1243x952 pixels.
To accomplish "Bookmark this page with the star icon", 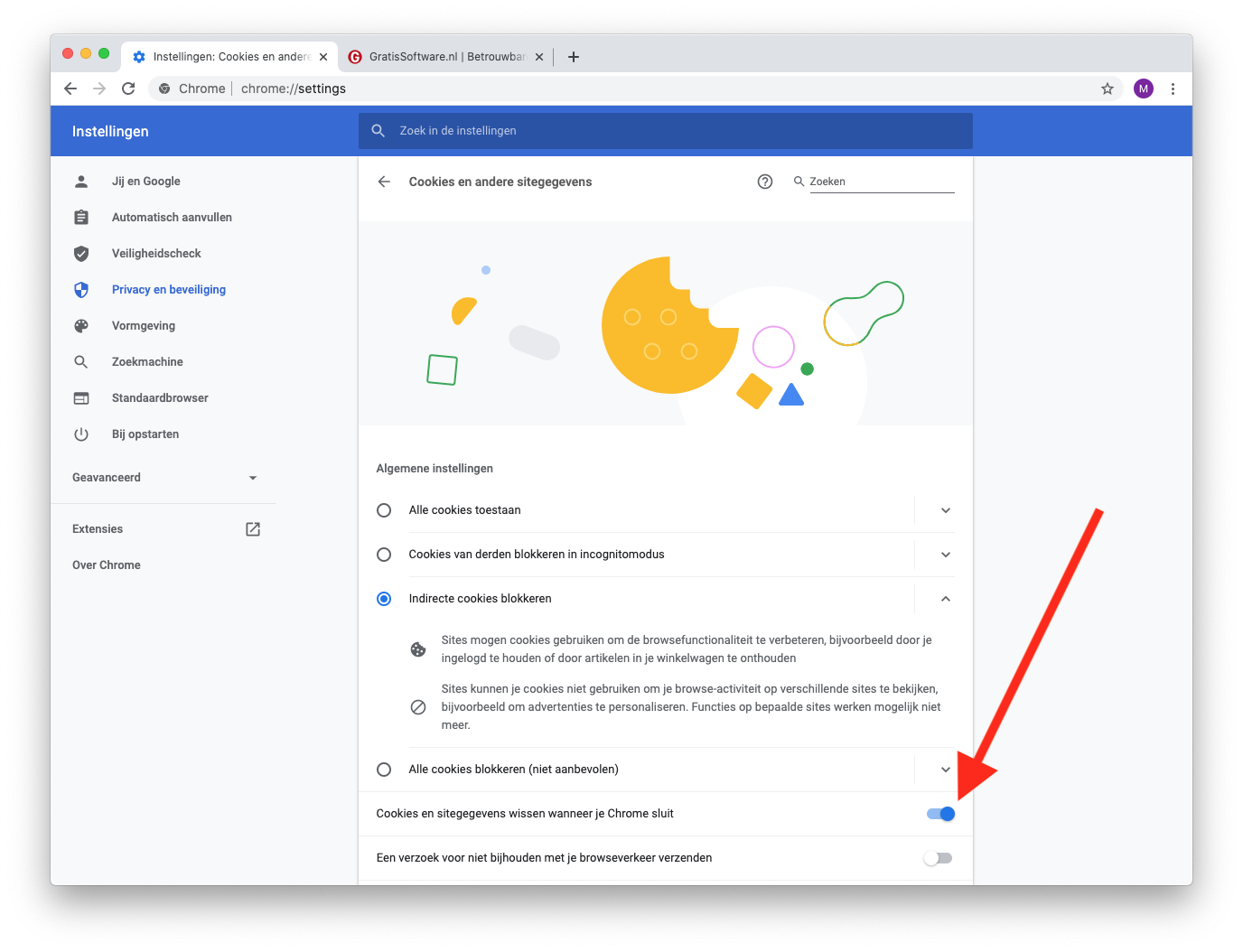I will 1107,89.
